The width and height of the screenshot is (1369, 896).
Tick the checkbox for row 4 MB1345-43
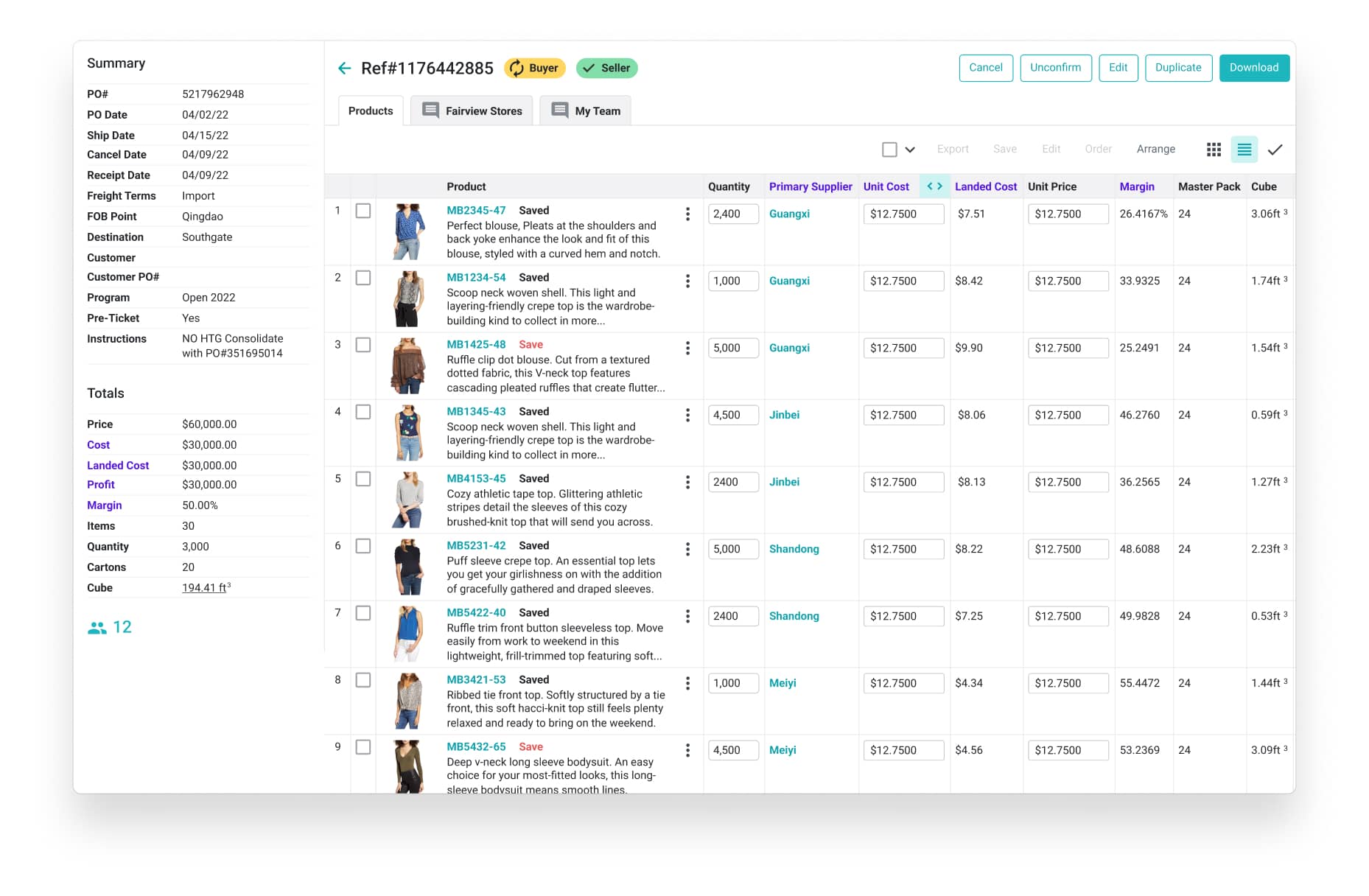363,413
